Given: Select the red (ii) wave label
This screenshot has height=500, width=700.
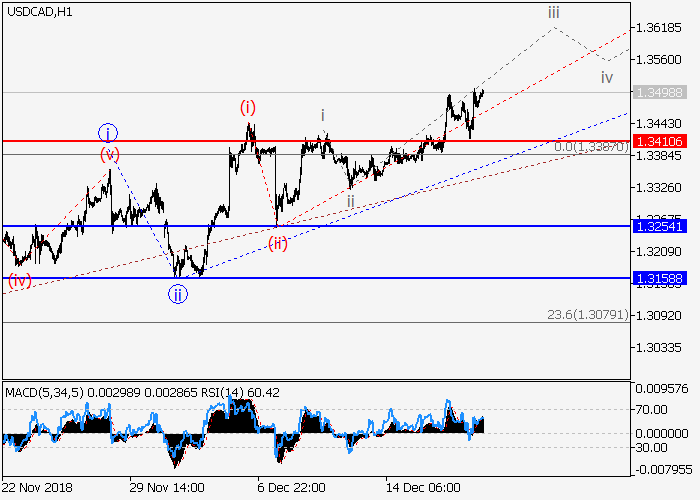Looking at the screenshot, I should pos(277,244).
